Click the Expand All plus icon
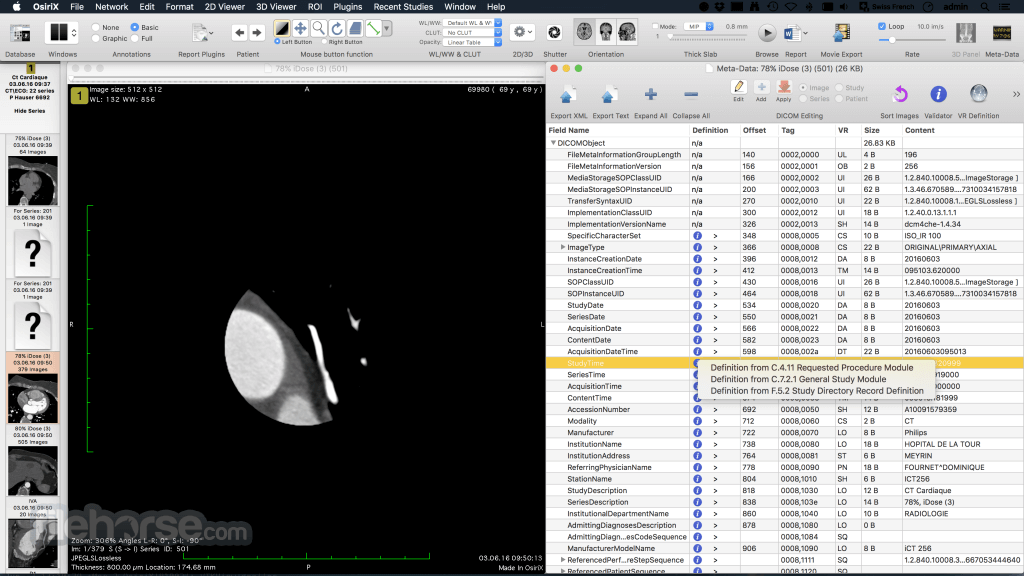Viewport: 1024px width, 576px height. click(x=650, y=95)
